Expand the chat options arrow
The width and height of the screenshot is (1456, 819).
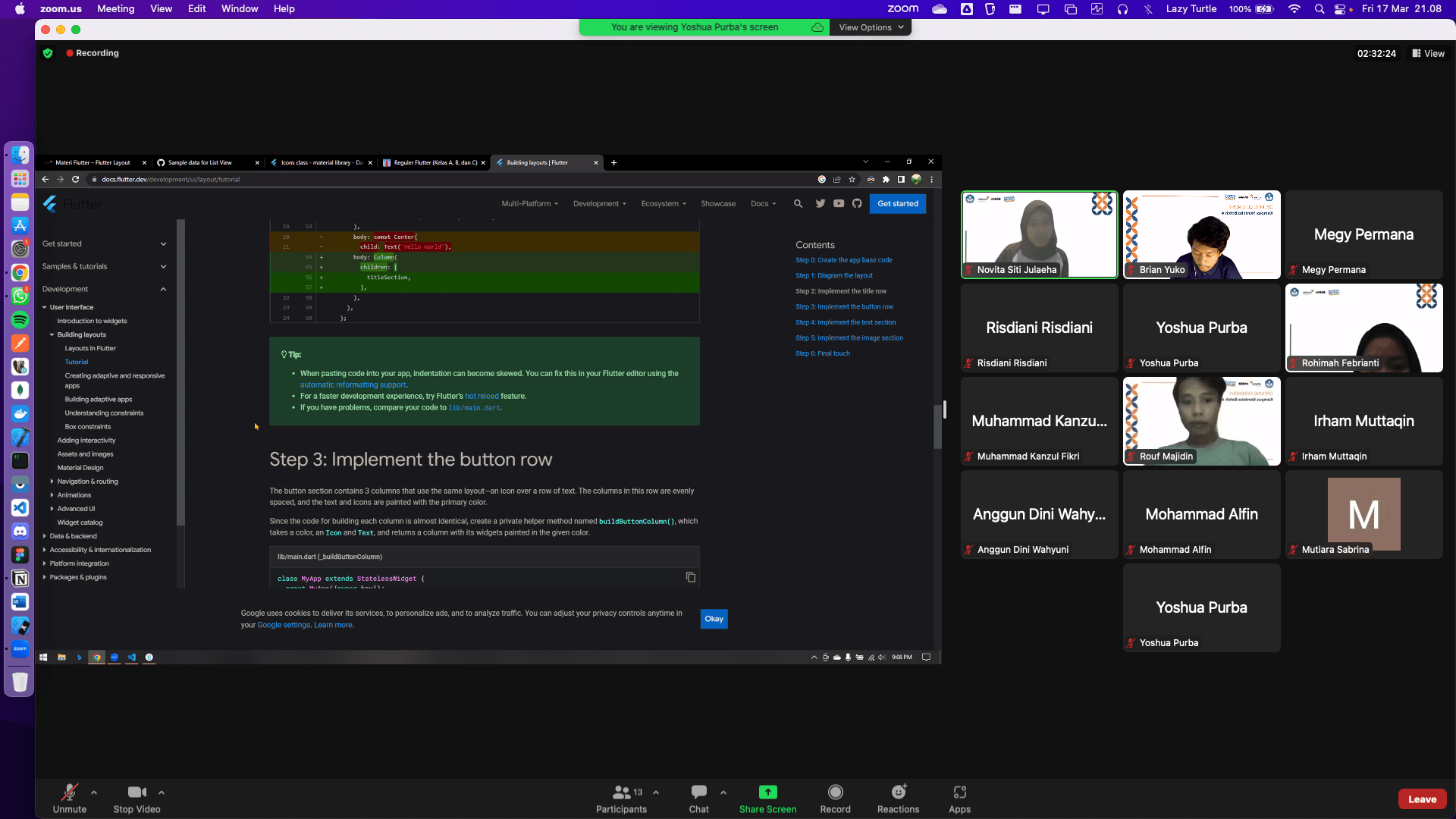coord(723,792)
